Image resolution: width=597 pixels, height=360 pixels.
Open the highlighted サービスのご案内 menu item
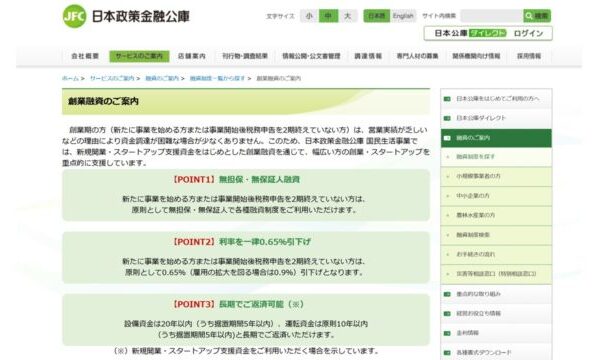coord(139,56)
